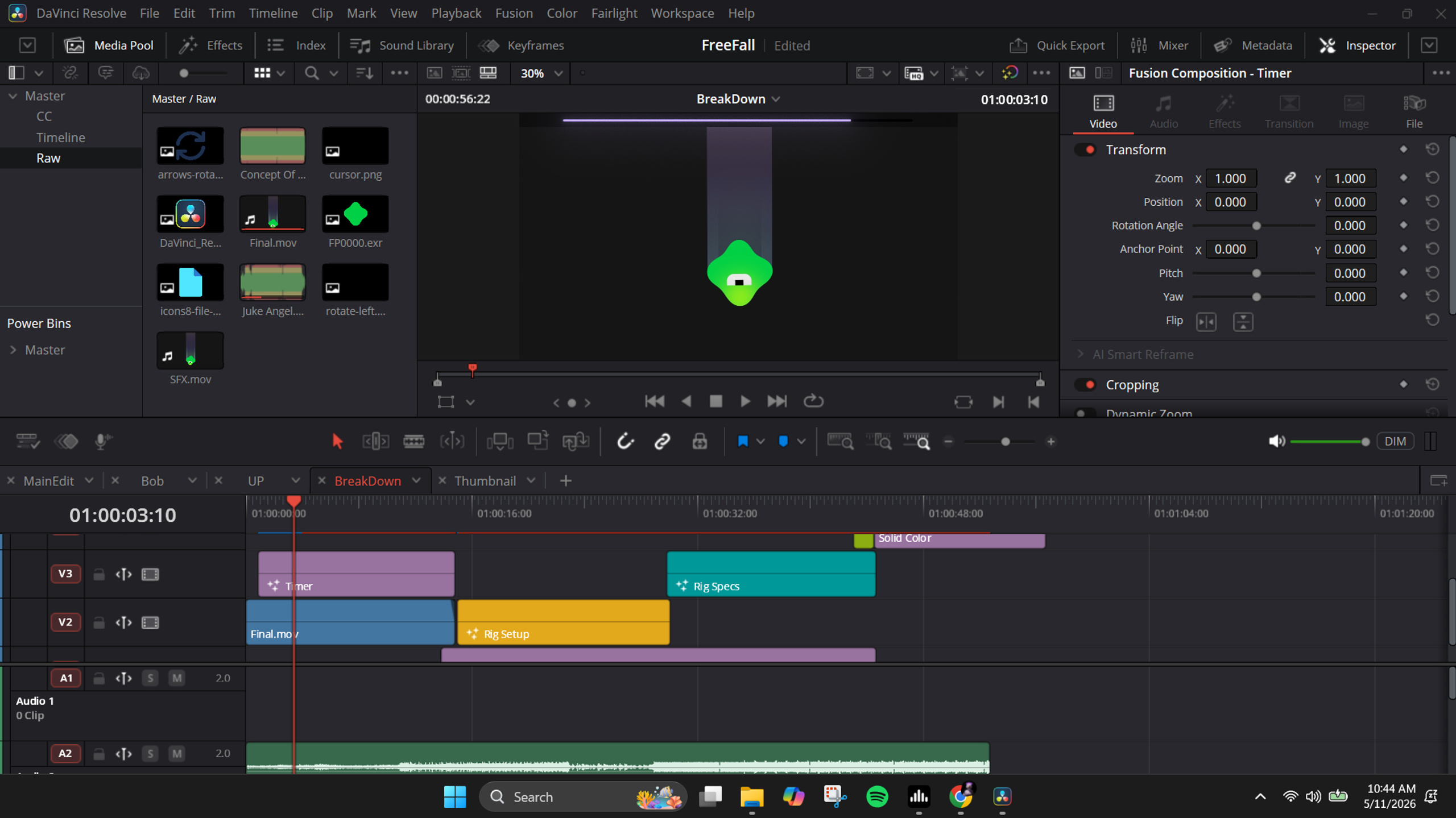Select the Rig Setup clip
1456x818 pixels.
click(x=563, y=622)
